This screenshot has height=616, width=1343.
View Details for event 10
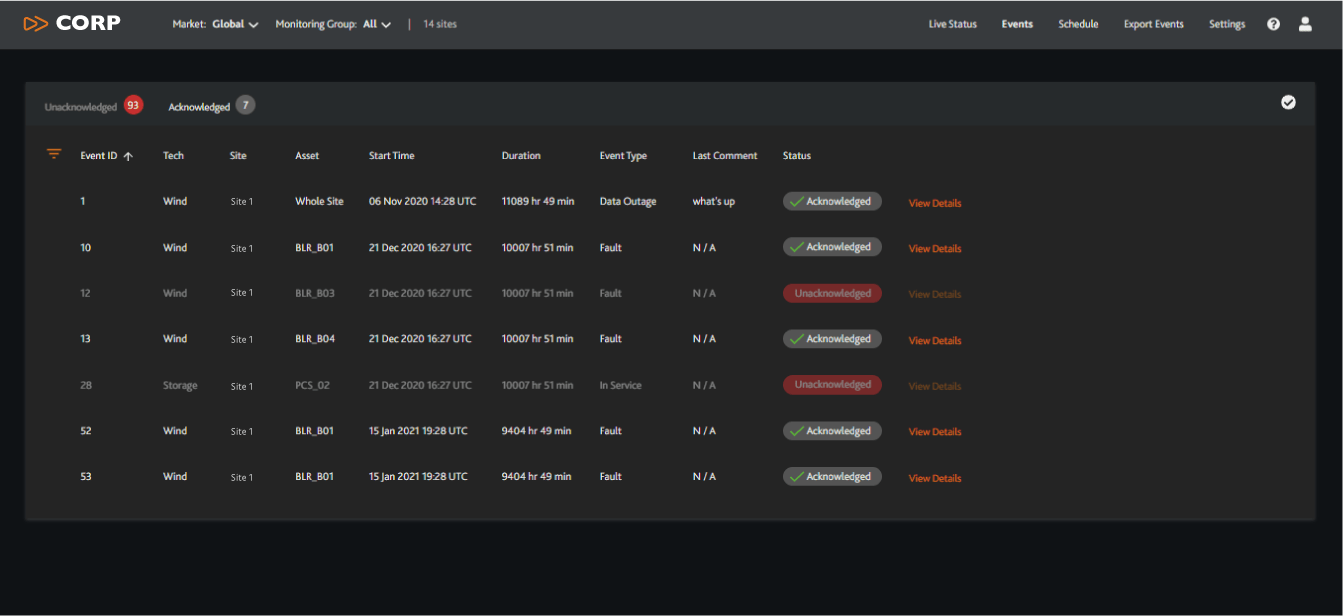click(935, 249)
